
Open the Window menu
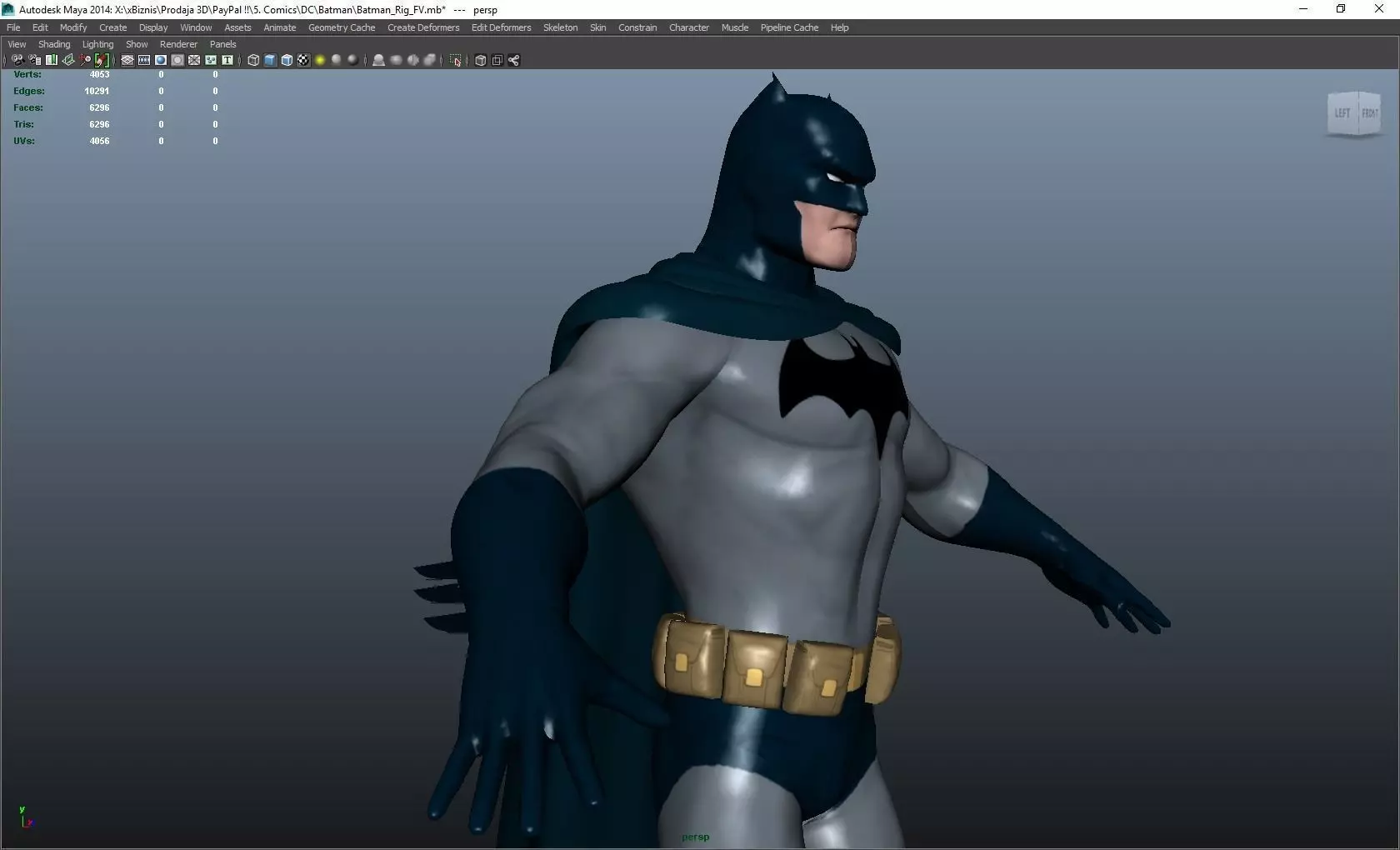pos(196,27)
